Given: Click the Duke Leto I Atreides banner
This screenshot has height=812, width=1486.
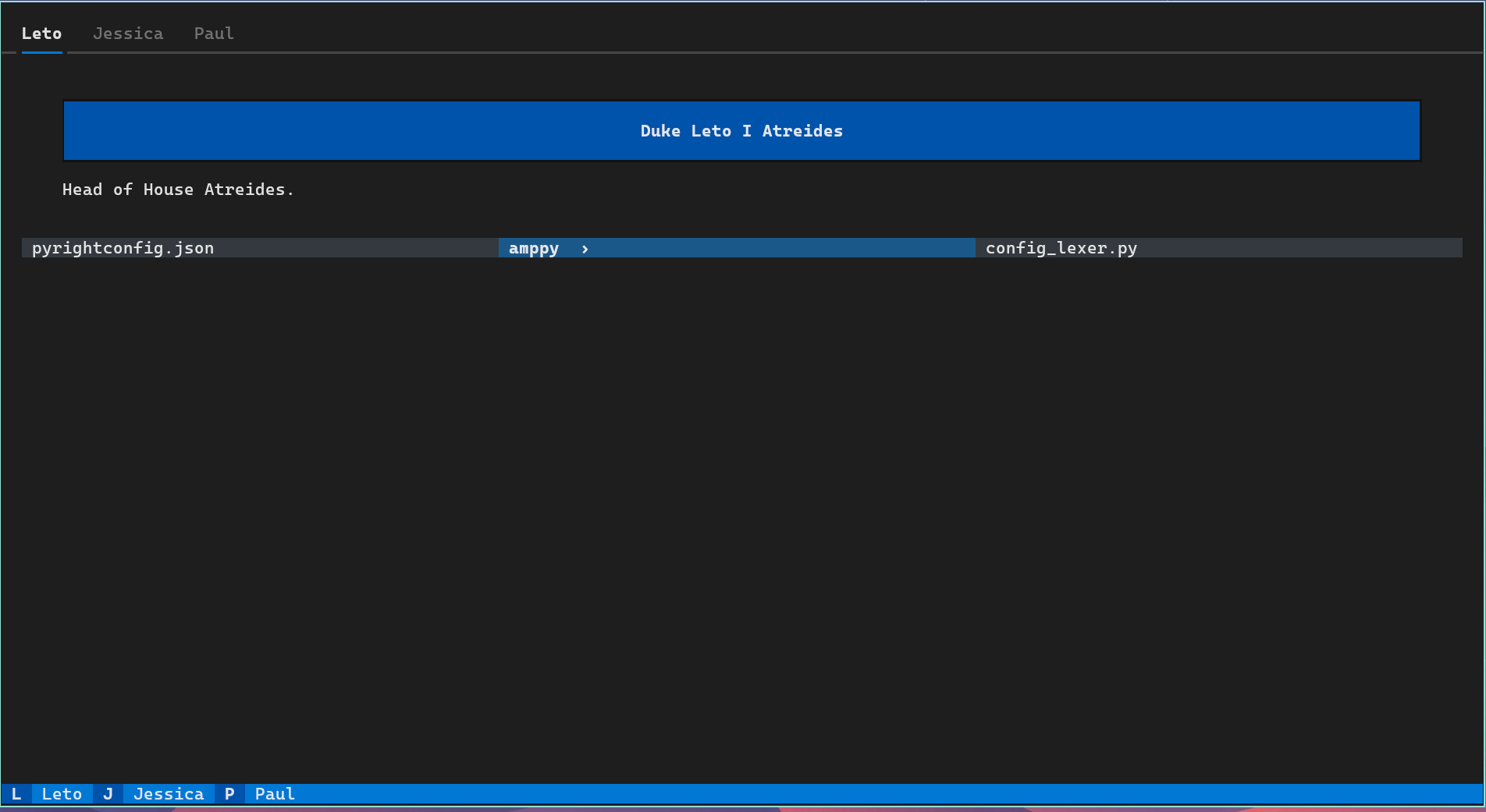Looking at the screenshot, I should tap(741, 131).
